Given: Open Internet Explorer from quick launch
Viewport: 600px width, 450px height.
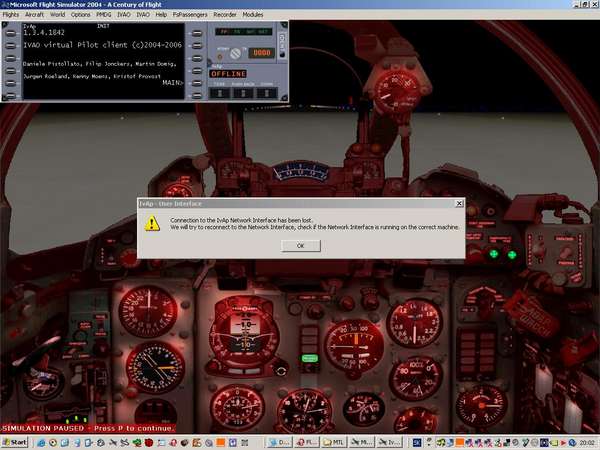Looking at the screenshot, I should 41,443.
